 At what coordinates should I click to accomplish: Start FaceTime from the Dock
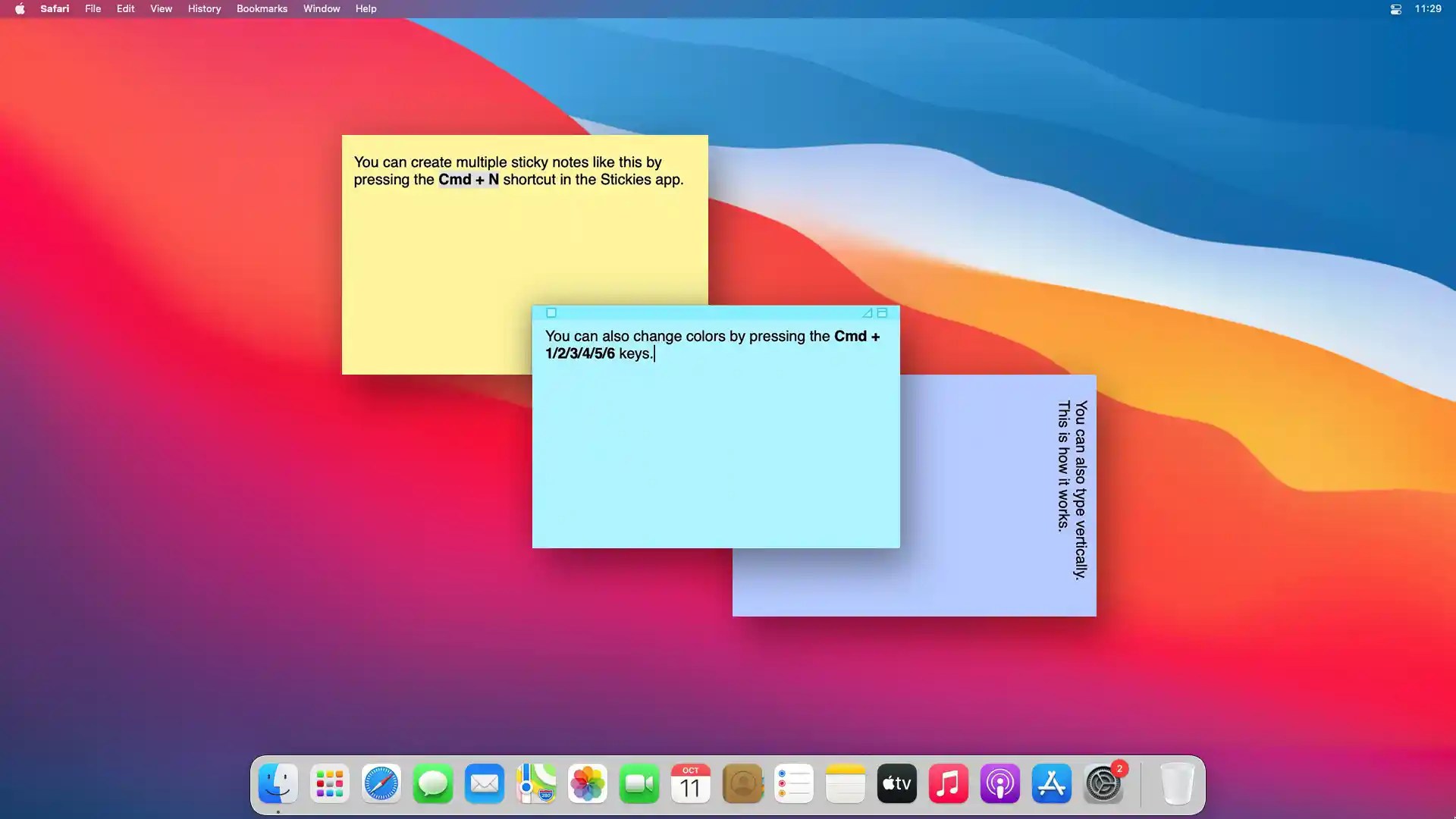pyautogui.click(x=639, y=783)
